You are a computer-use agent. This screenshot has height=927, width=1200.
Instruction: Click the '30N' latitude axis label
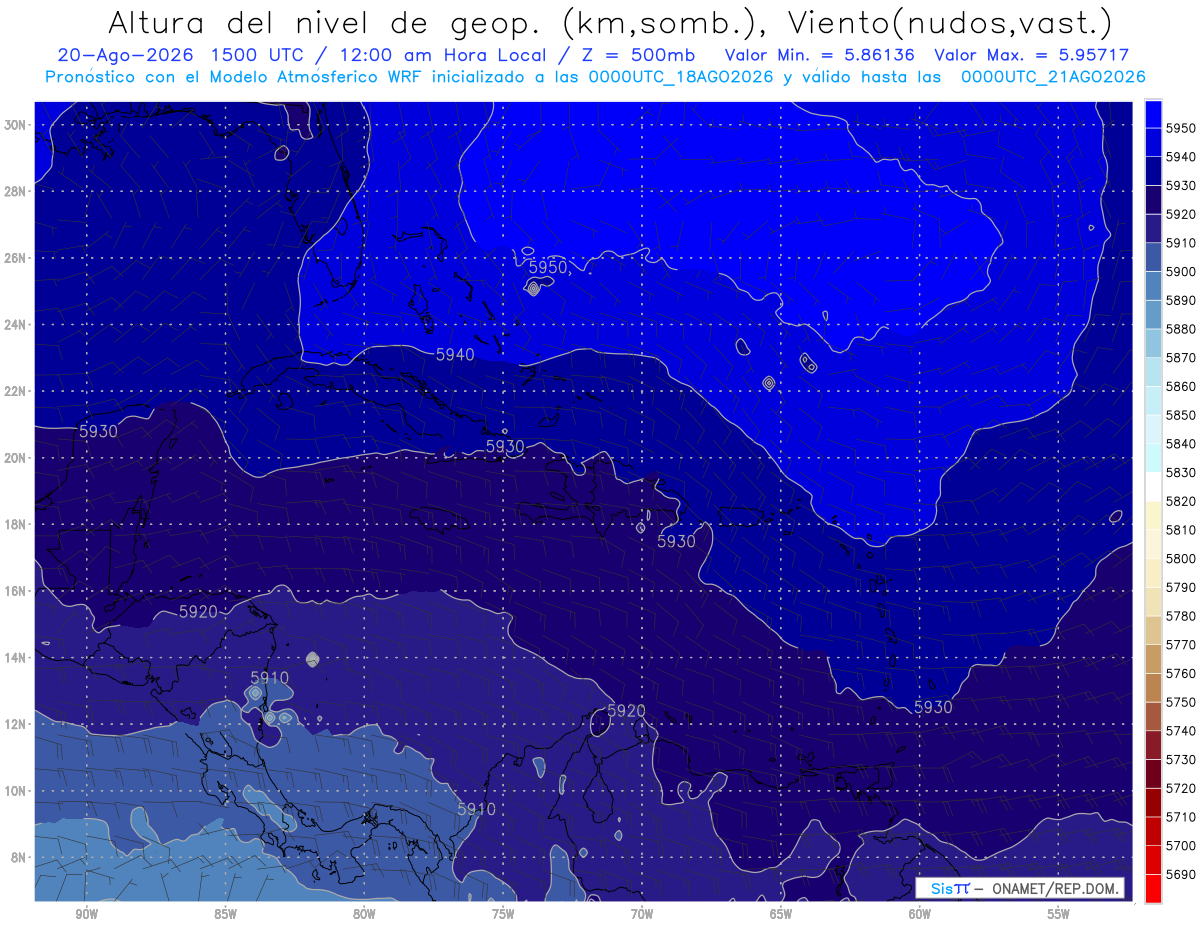pyautogui.click(x=15, y=125)
